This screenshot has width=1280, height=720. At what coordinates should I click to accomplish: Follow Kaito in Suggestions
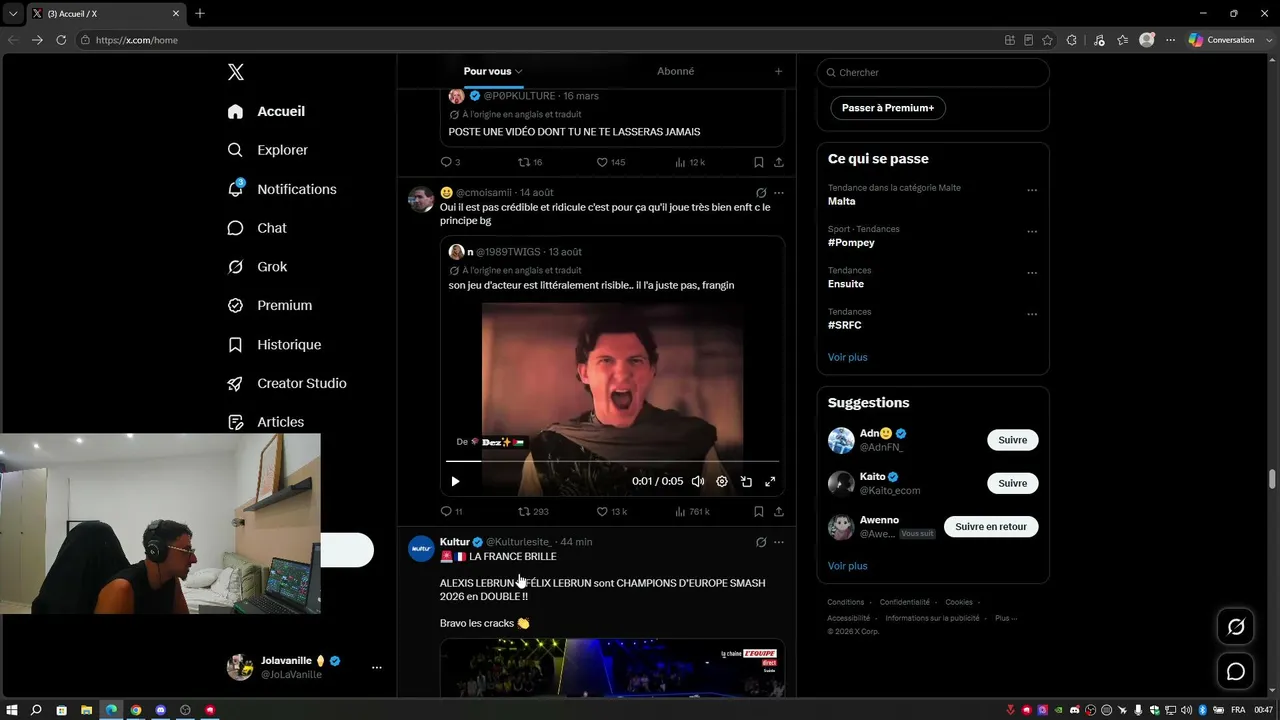pos(1013,483)
